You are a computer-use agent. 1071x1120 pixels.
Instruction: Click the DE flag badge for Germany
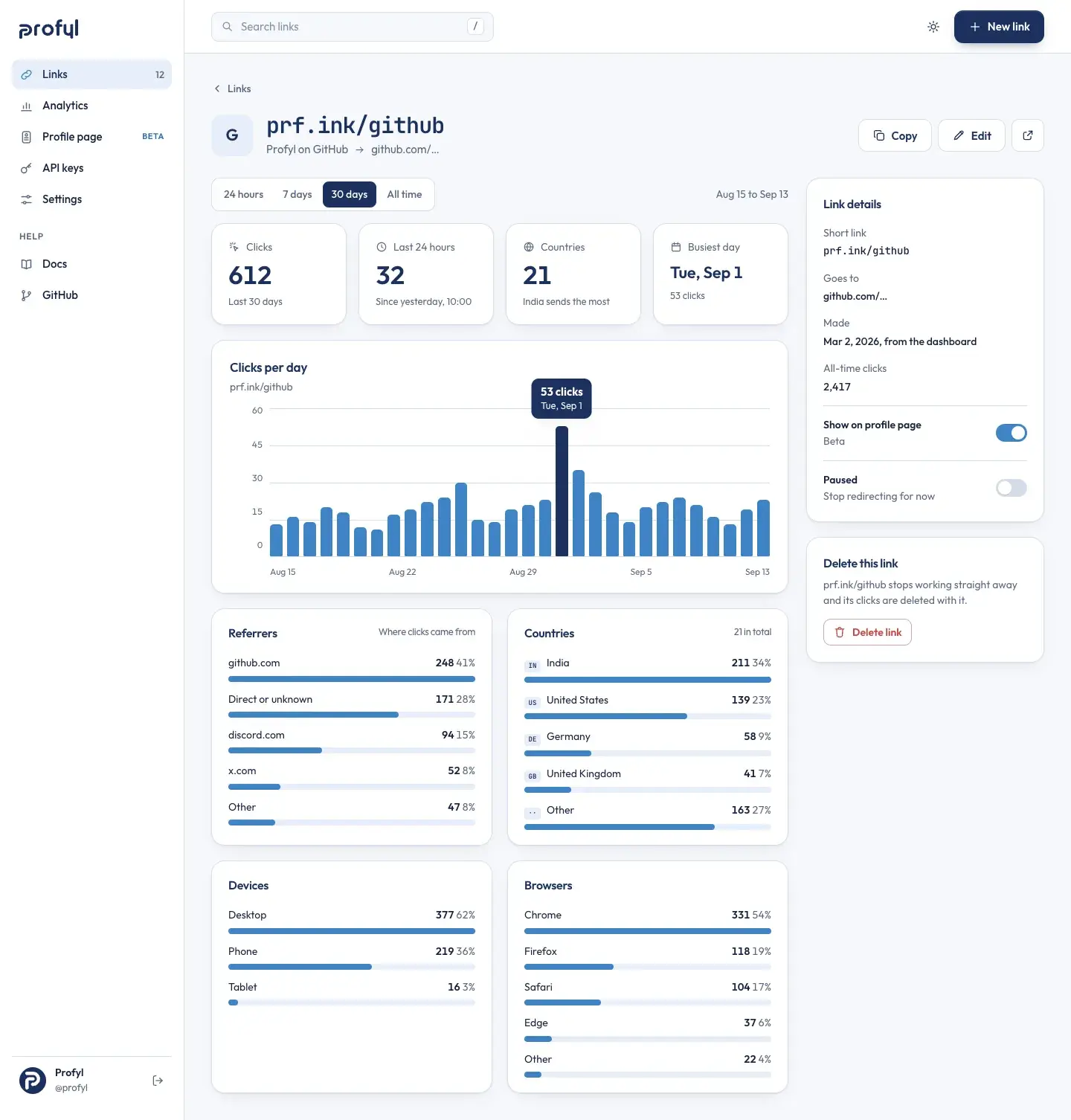click(533, 739)
